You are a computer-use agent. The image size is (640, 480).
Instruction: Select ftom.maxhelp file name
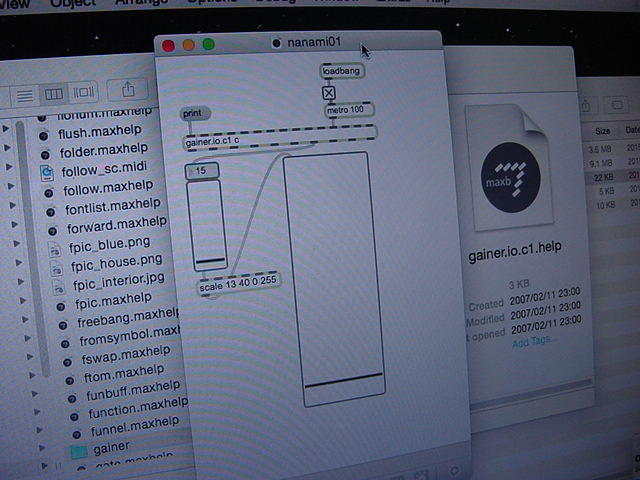click(x=124, y=373)
